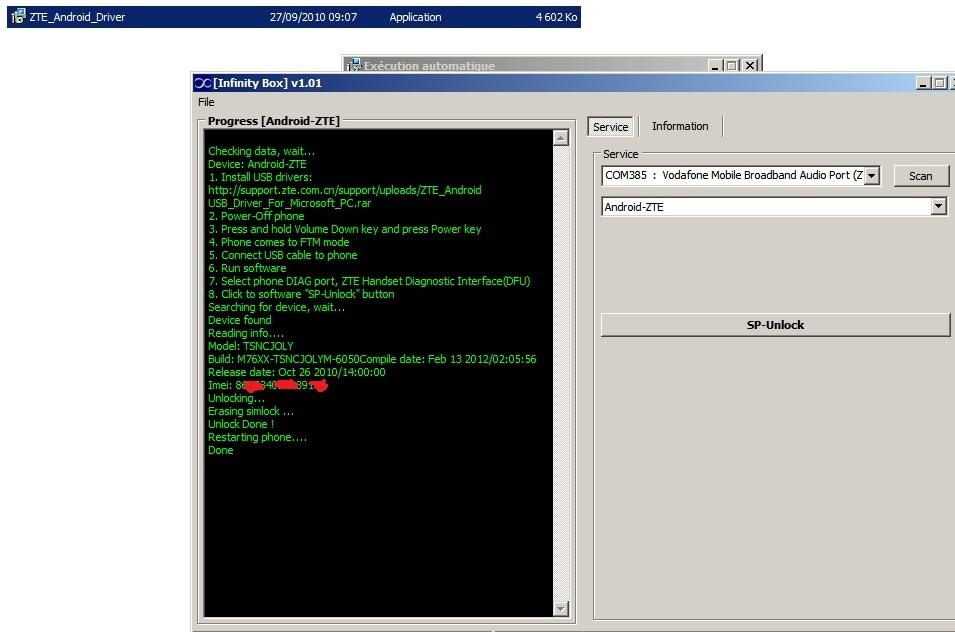Expand the Android-ZTE model dropdown

coord(938,207)
